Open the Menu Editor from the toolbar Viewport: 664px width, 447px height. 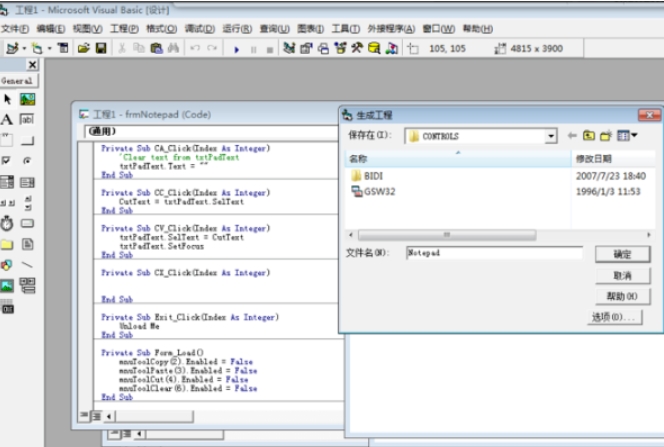63,48
